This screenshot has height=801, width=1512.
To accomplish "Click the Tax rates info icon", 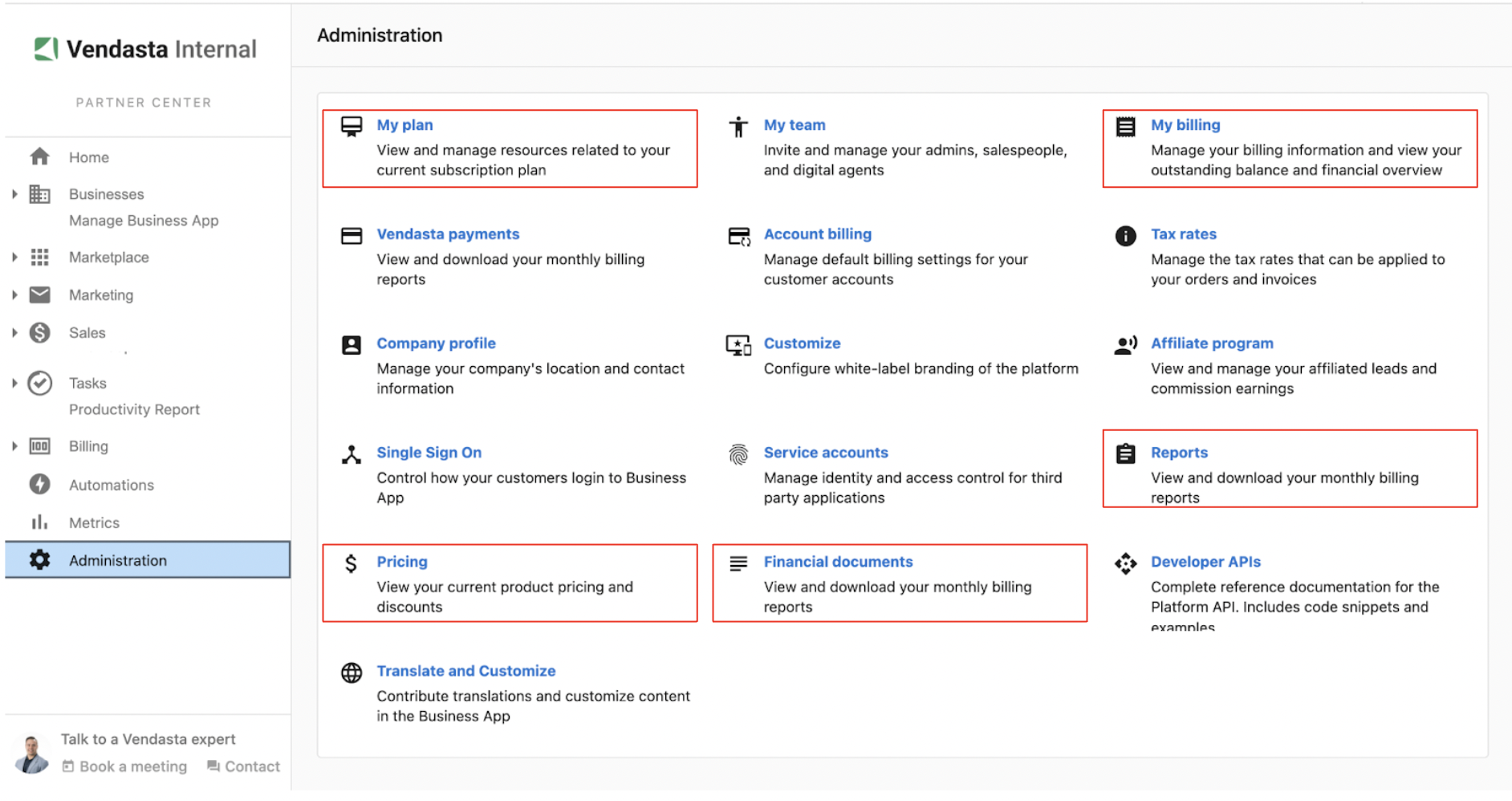I will tap(1126, 236).
